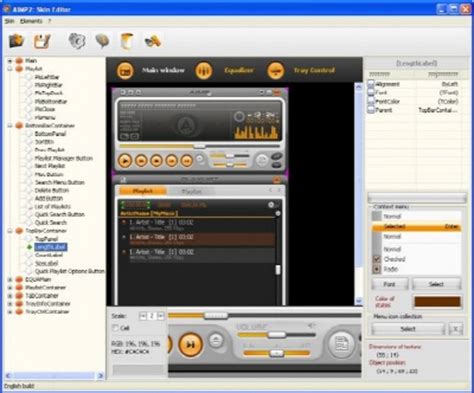Click the Main window round icon
Viewport: 474px width, 393px height.
pos(125,71)
